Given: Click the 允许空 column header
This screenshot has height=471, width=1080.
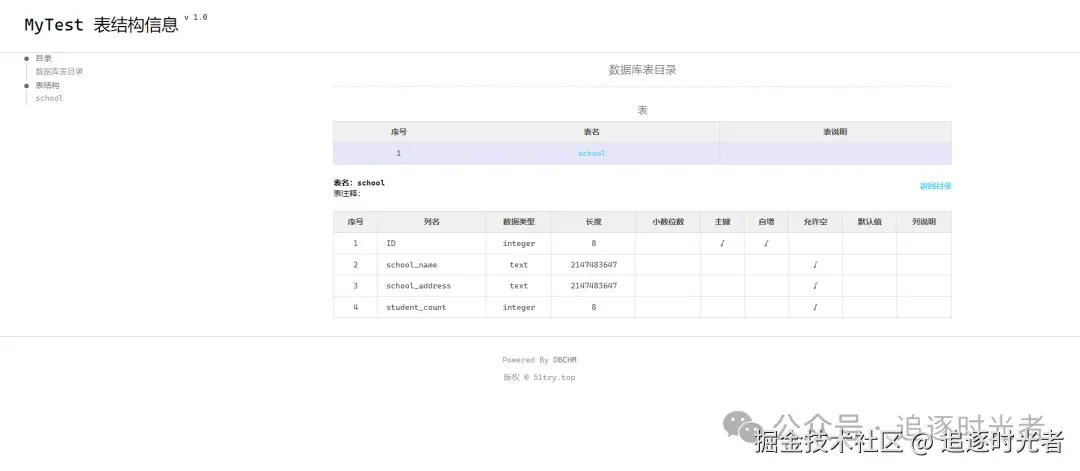Looking at the screenshot, I should [x=815, y=222].
